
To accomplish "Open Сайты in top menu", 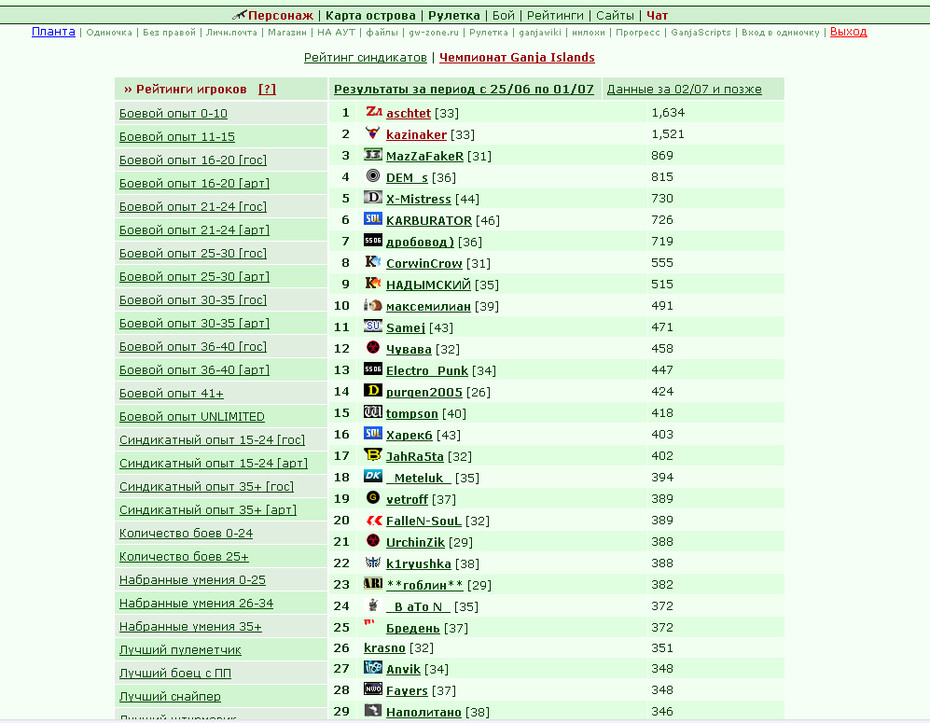I will click(615, 15).
